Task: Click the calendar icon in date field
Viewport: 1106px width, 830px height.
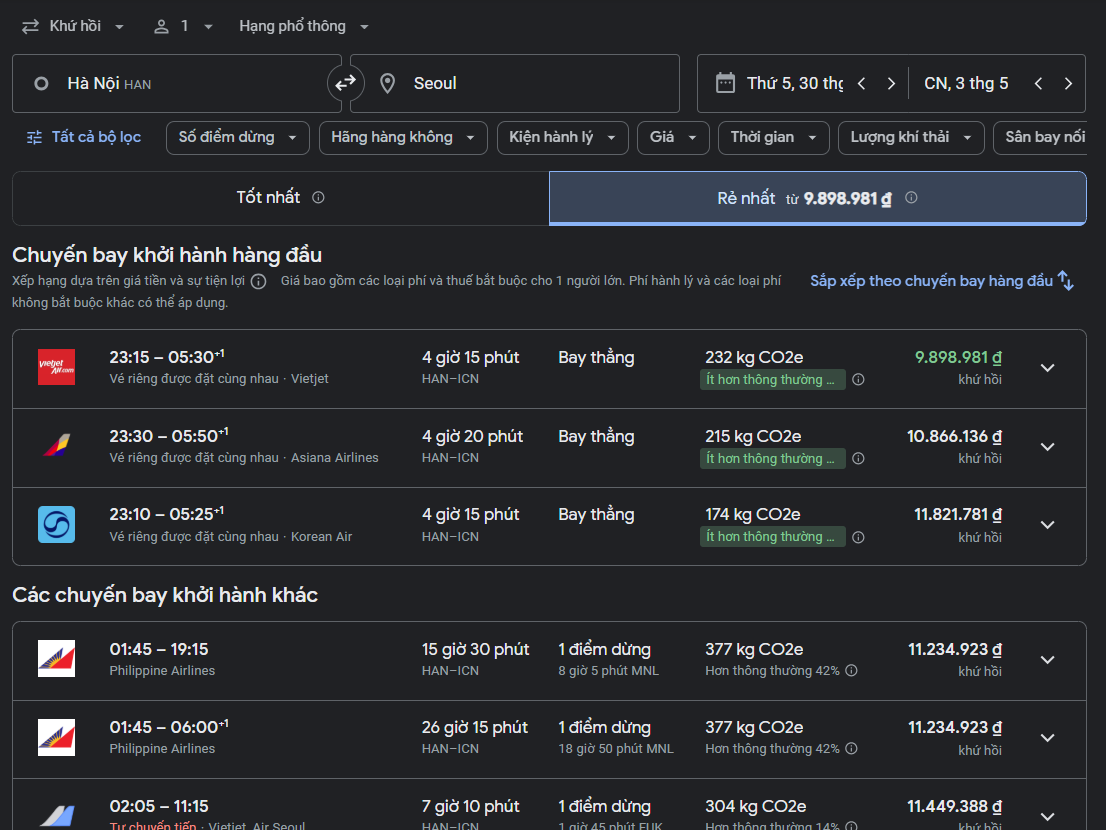Action: pos(726,83)
